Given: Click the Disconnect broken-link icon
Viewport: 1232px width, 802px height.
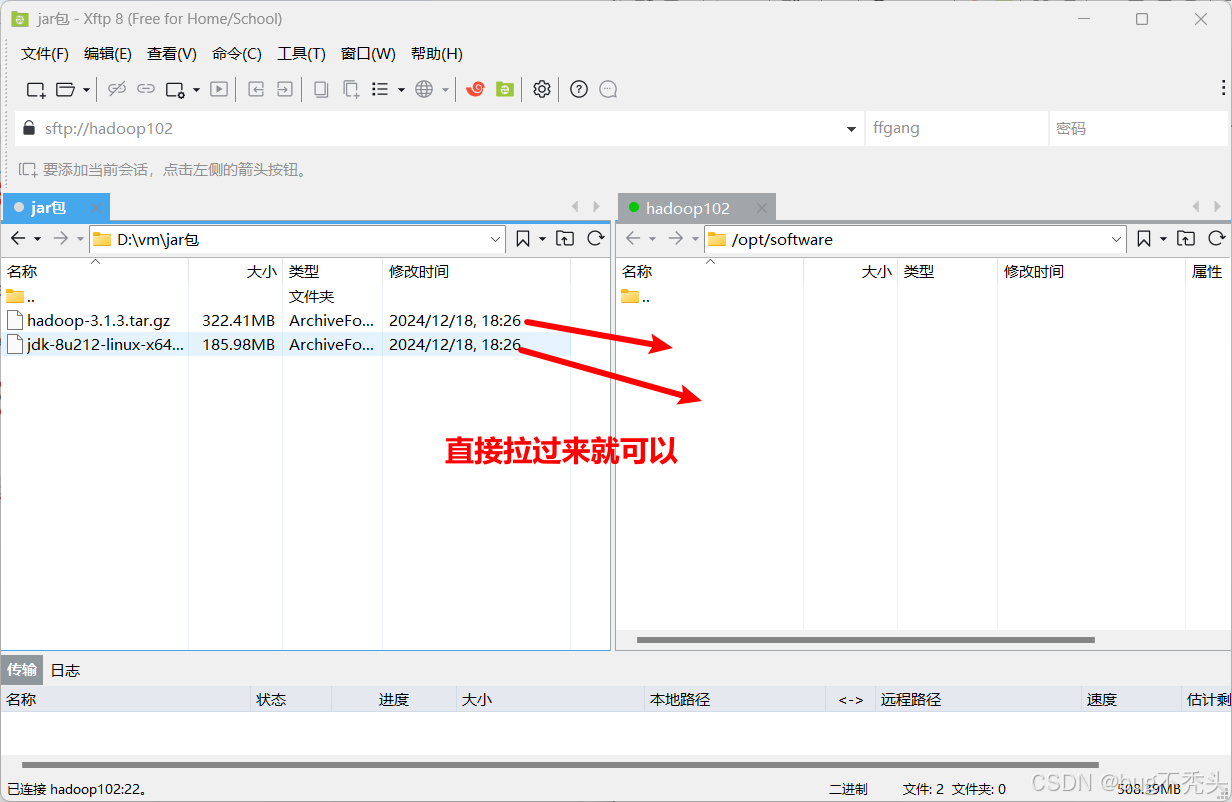Looking at the screenshot, I should [x=117, y=89].
